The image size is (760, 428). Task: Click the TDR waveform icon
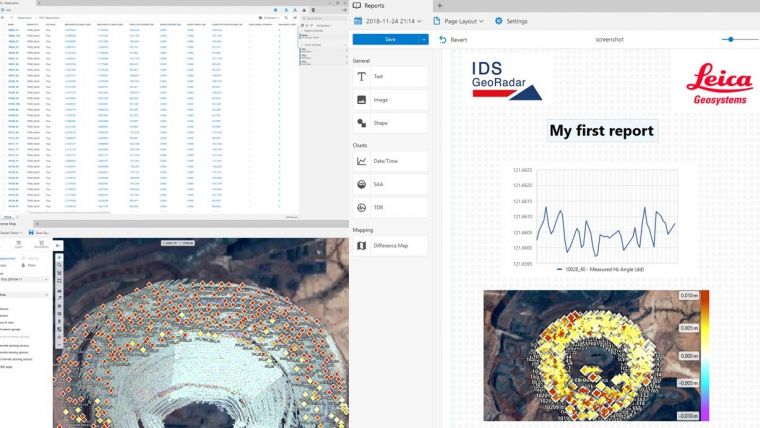click(x=362, y=207)
